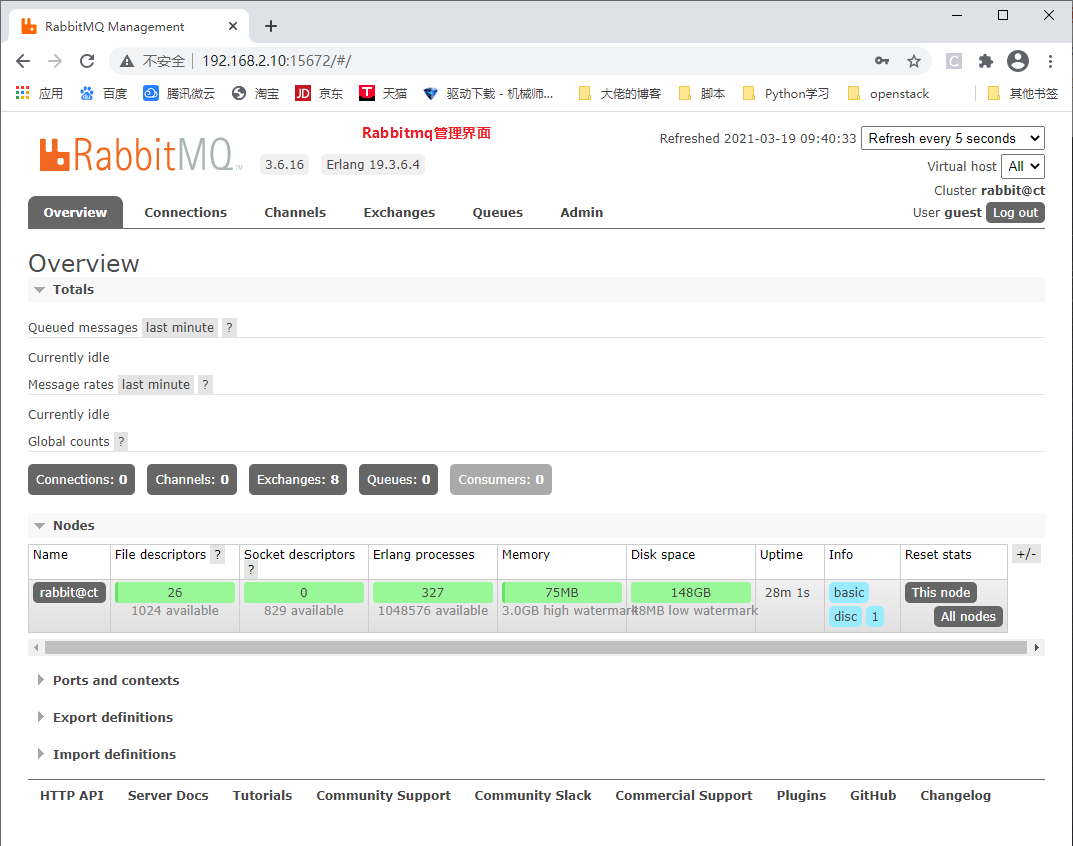This screenshot has height=846, width=1073.
Task: Click the Channels: 0 count button
Action: [192, 479]
